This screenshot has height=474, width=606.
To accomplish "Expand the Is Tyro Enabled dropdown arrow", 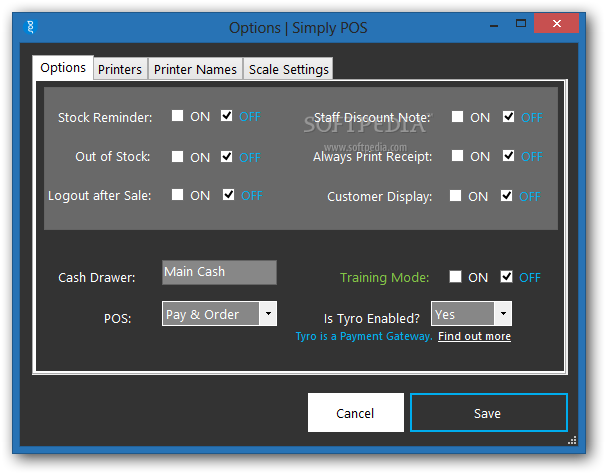I will click(503, 314).
